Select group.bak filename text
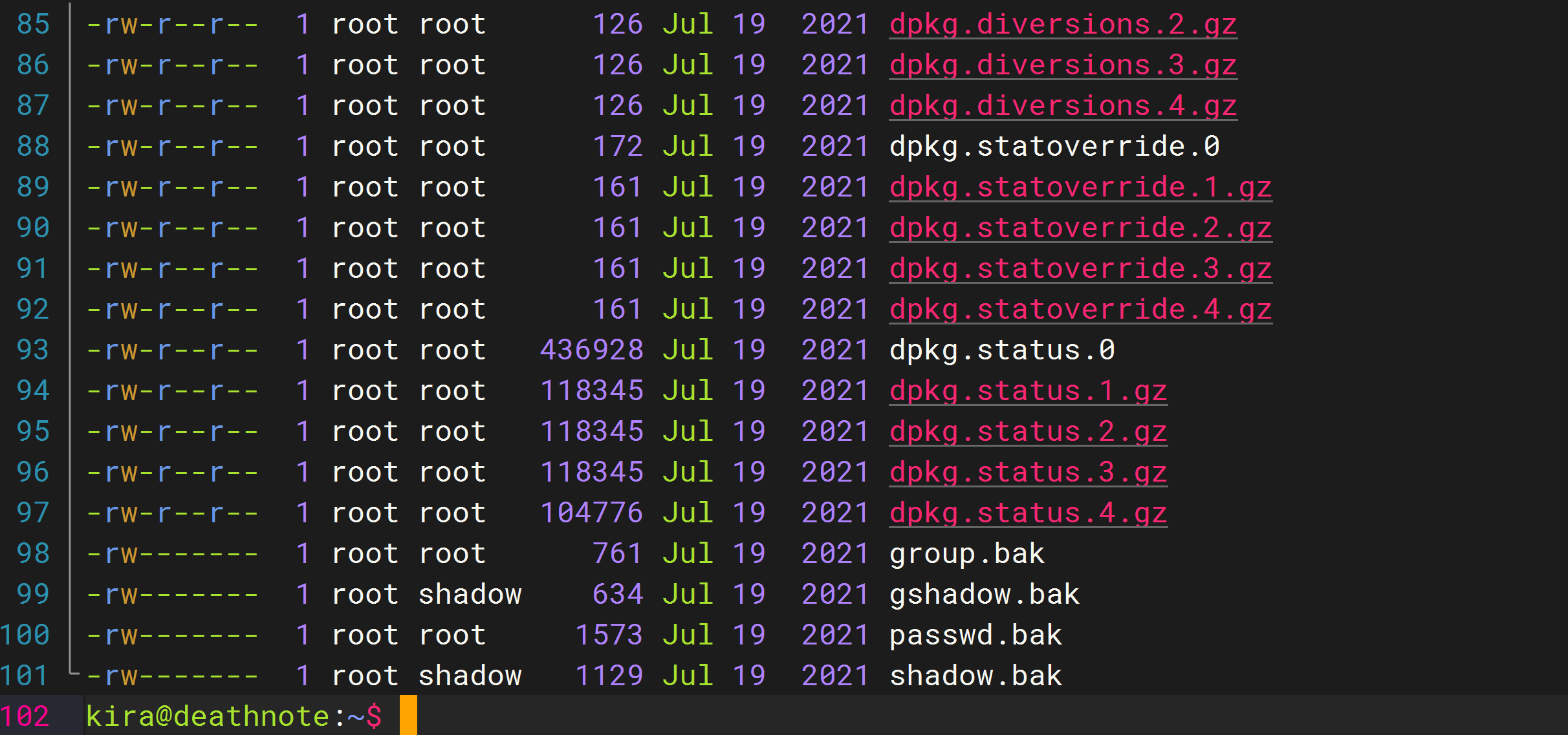Image resolution: width=1568 pixels, height=735 pixels. tap(967, 554)
